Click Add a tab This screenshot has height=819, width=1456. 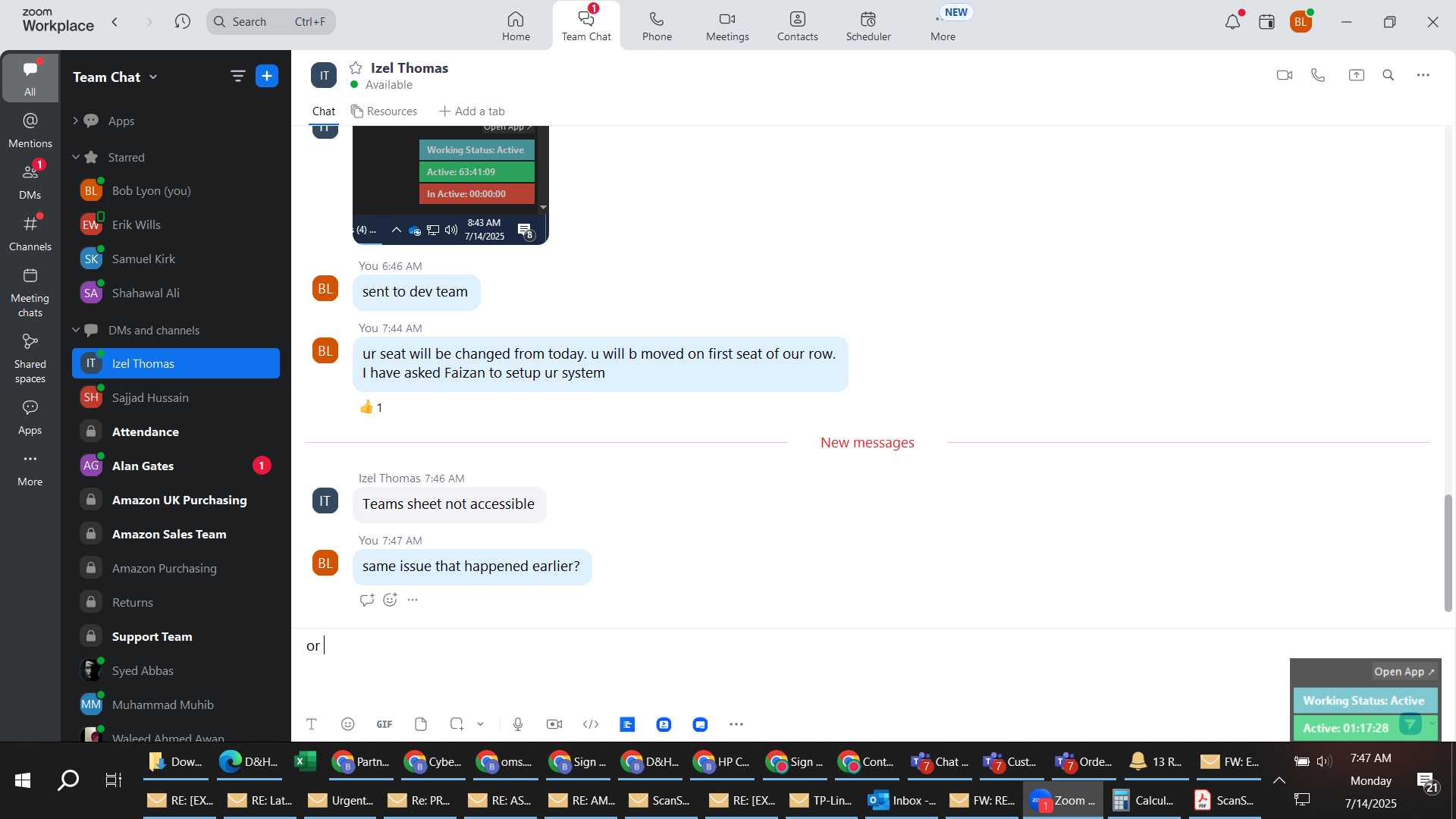point(472,111)
